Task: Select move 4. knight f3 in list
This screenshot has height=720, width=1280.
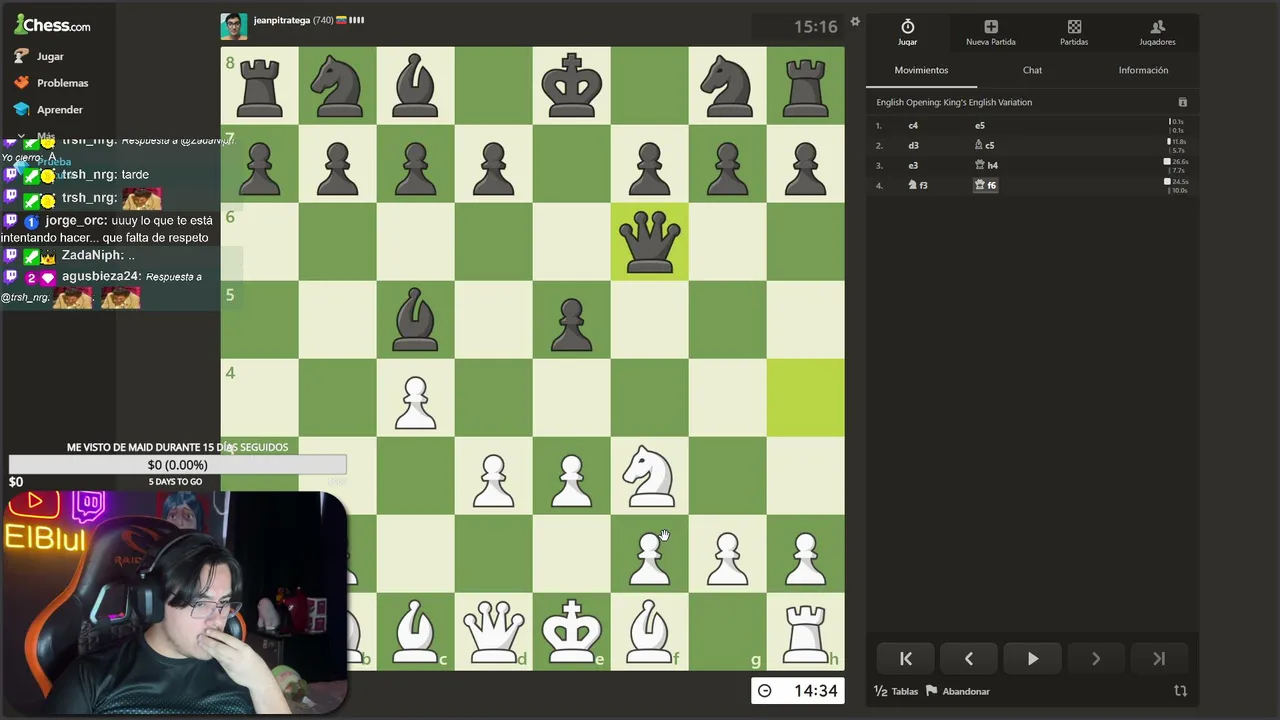Action: (x=918, y=185)
